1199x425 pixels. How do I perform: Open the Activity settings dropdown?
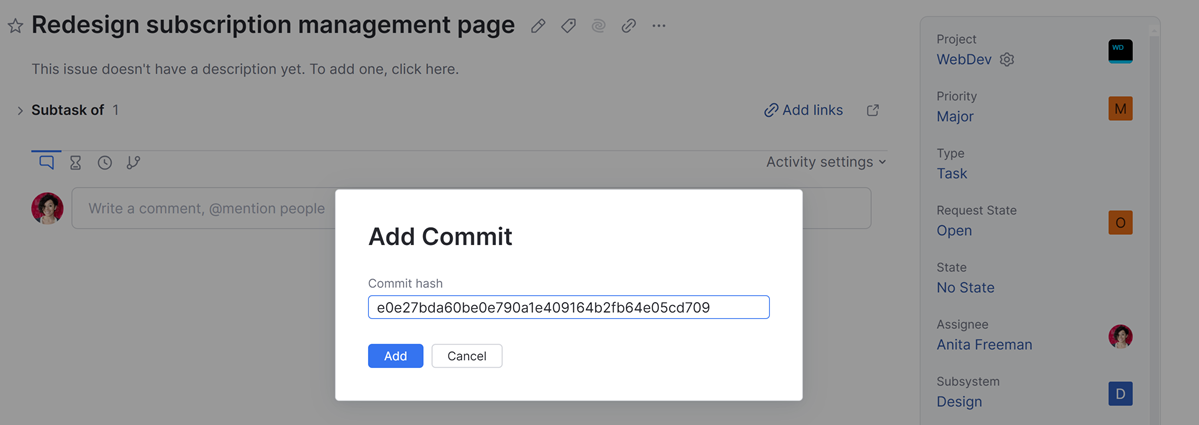click(826, 162)
